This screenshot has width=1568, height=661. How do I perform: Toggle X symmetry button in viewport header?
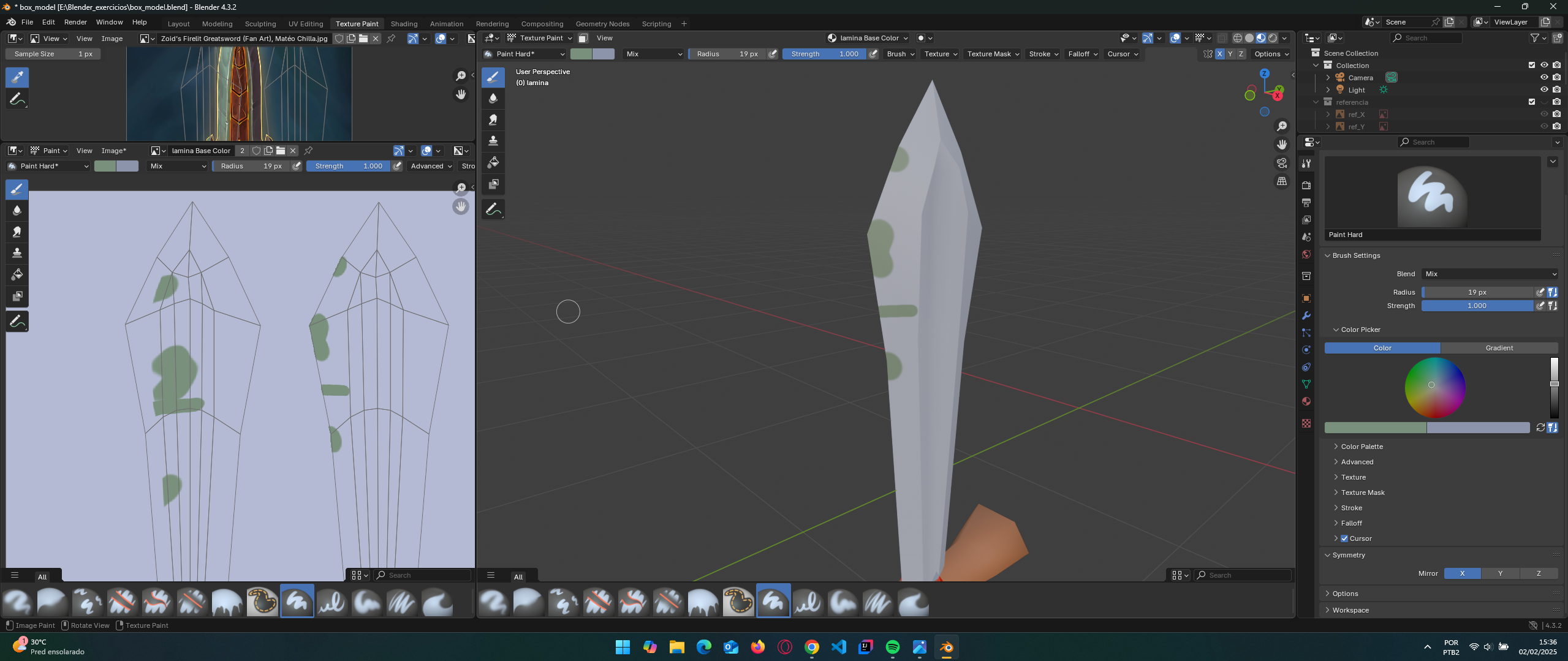coord(1219,54)
